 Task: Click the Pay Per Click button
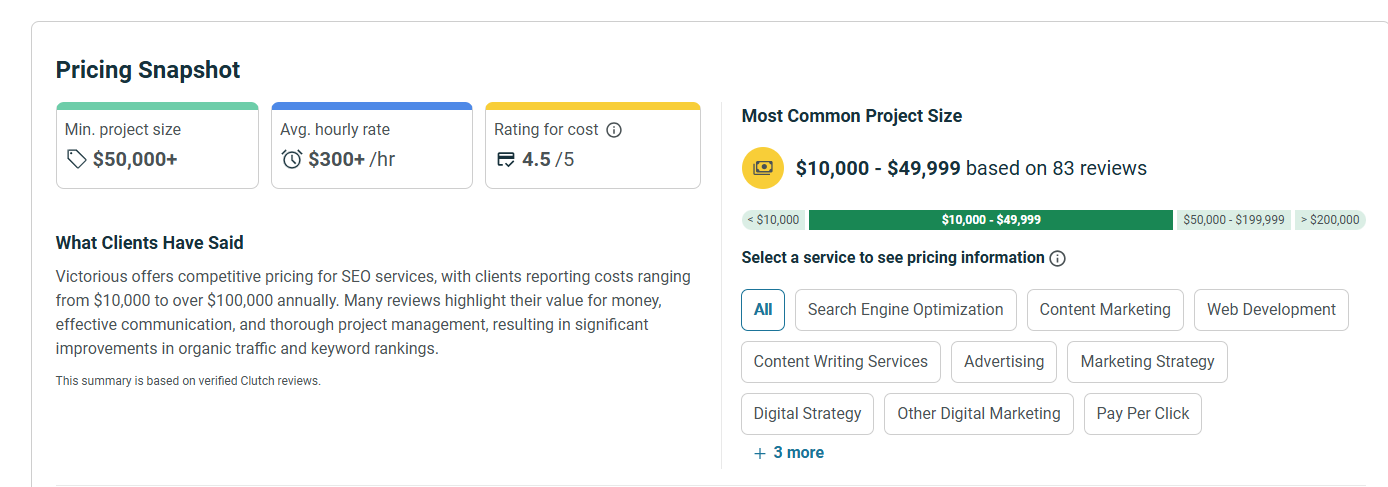coord(1142,414)
